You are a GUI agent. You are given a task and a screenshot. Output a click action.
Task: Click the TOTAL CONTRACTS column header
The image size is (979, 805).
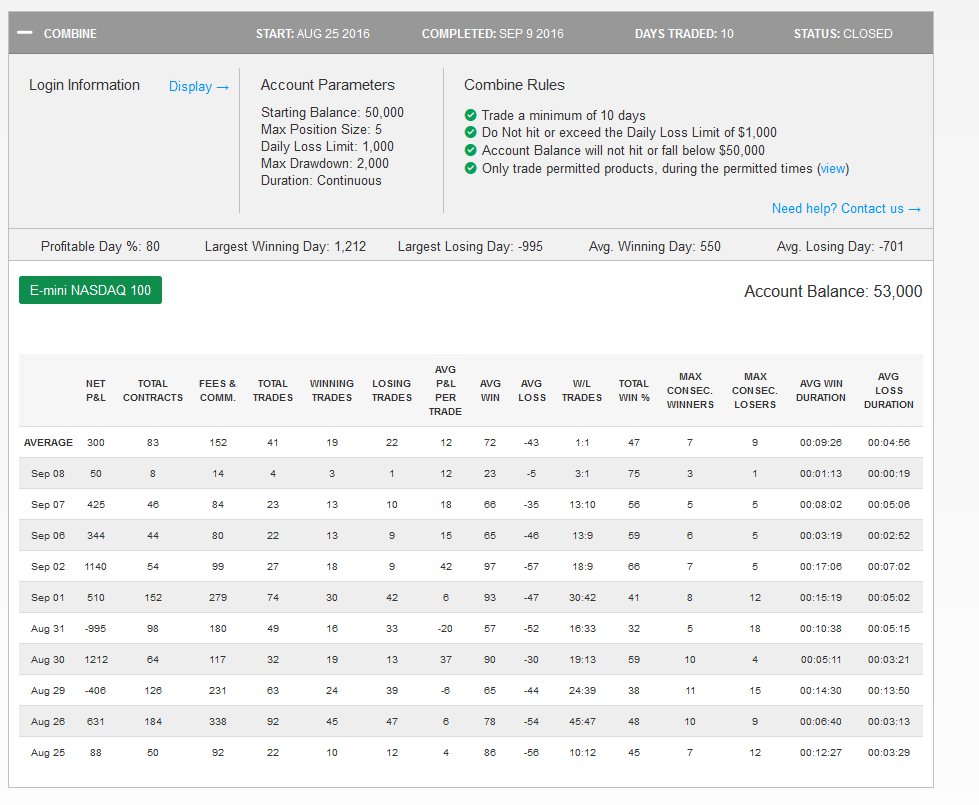(x=153, y=390)
